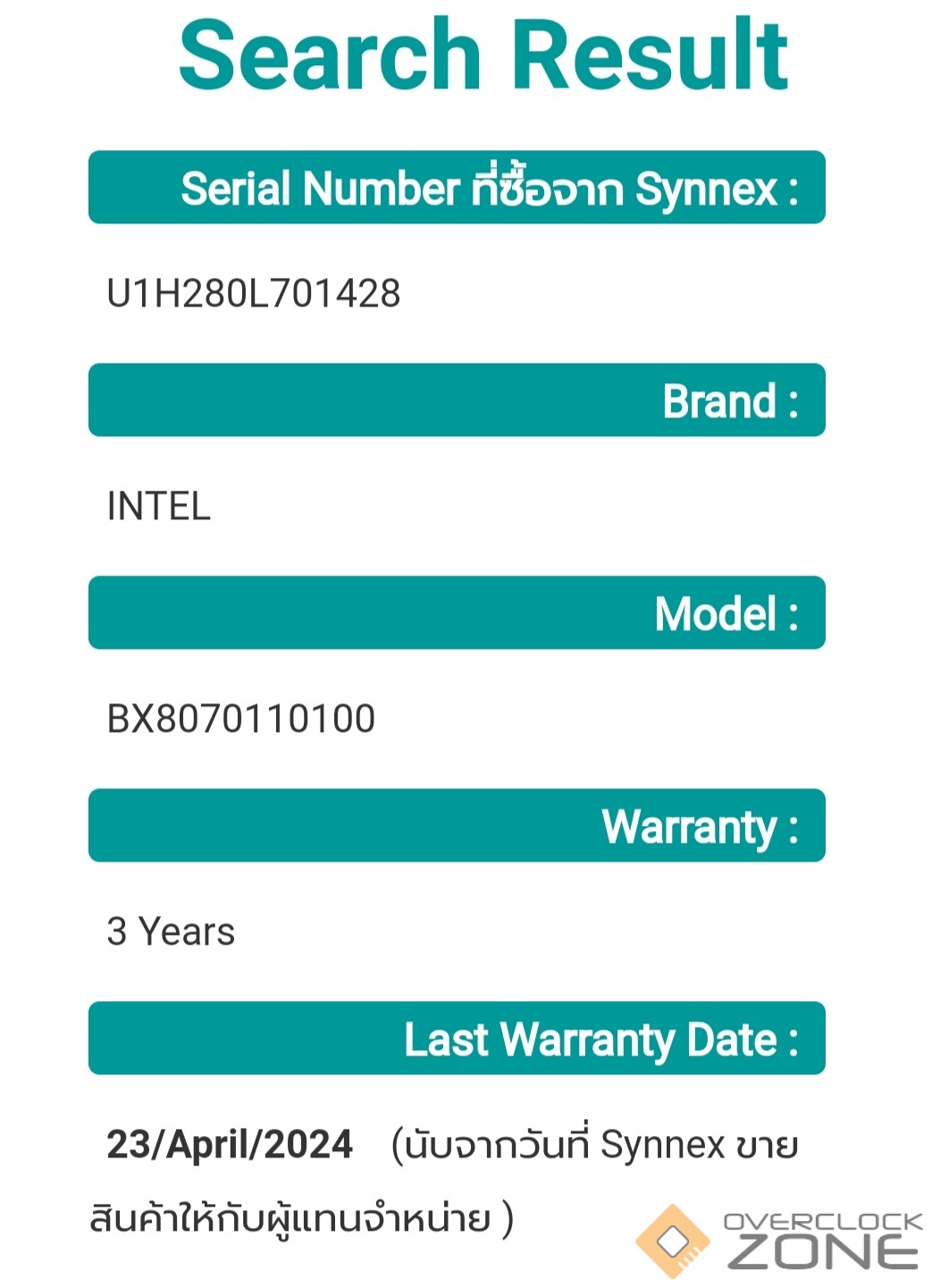The height and width of the screenshot is (1288, 932).
Task: Click the "Last Warranty Date :" header bar
Action: point(457,1039)
